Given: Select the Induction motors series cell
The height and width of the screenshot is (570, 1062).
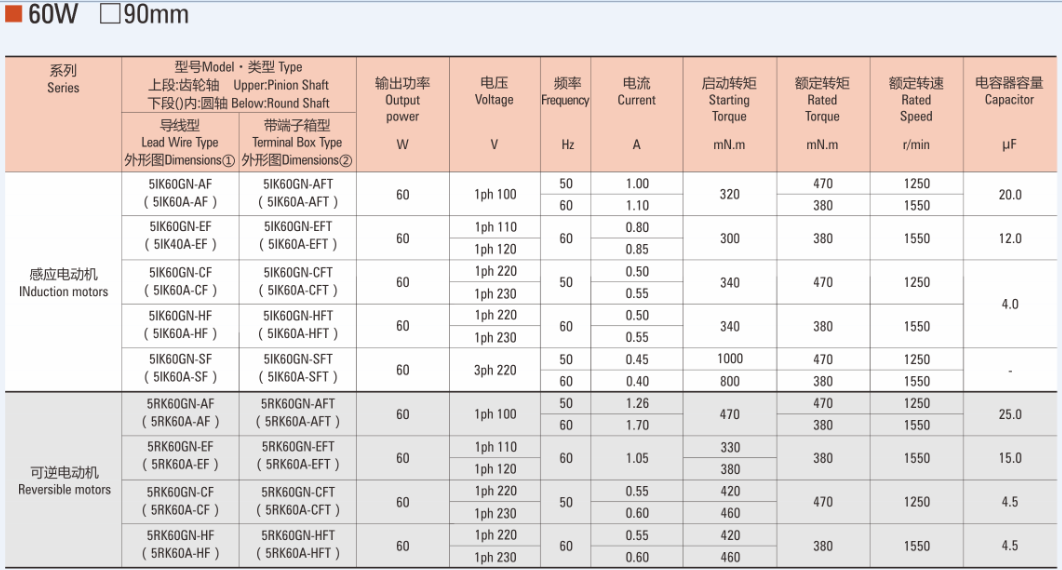Looking at the screenshot, I should pyautogui.click(x=63, y=282).
